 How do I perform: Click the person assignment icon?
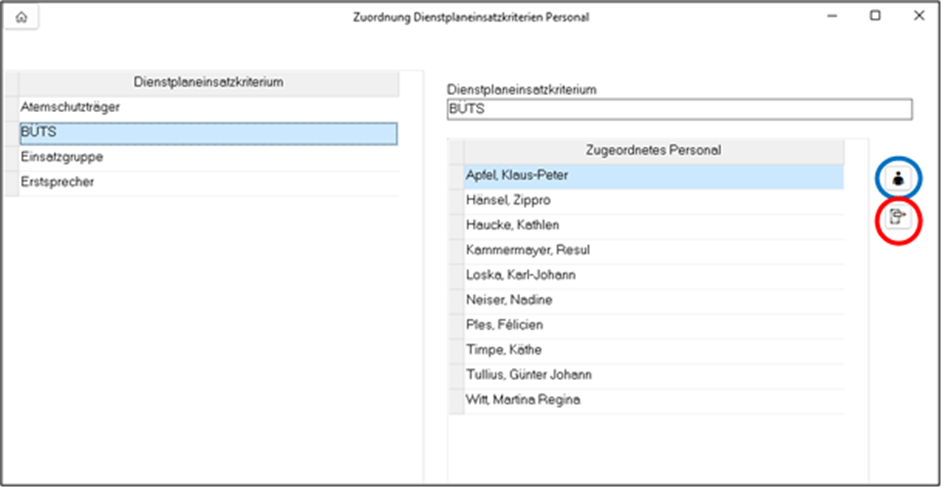898,179
